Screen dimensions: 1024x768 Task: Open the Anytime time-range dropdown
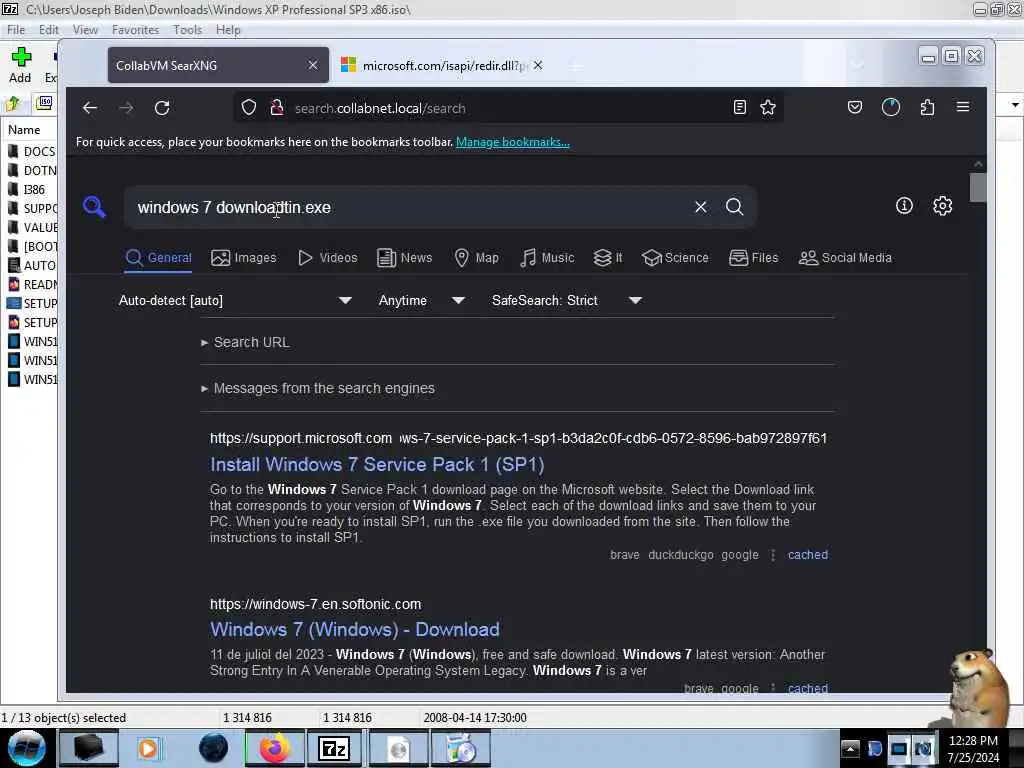click(x=421, y=300)
